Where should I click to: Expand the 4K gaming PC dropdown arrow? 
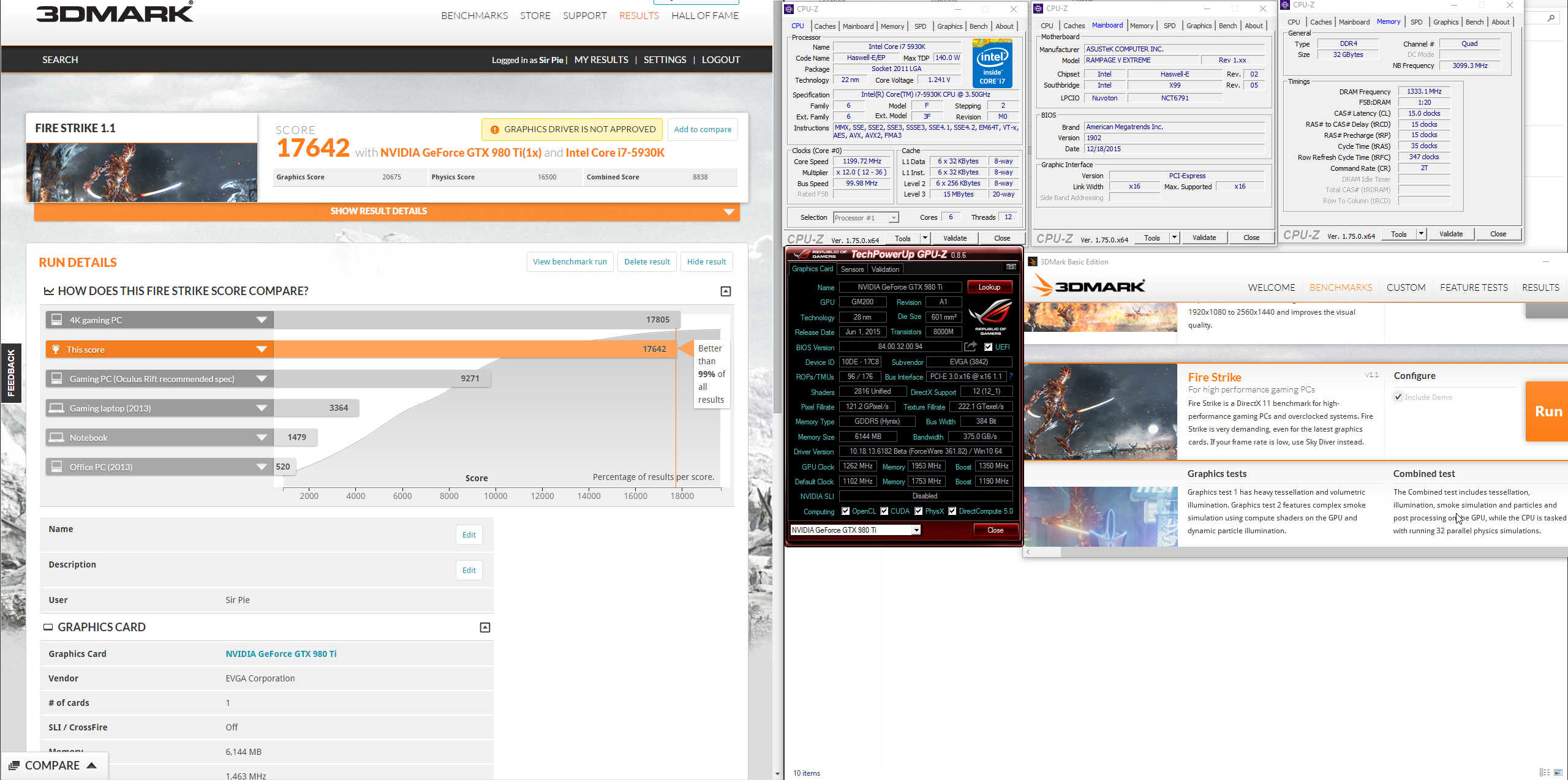pos(262,320)
